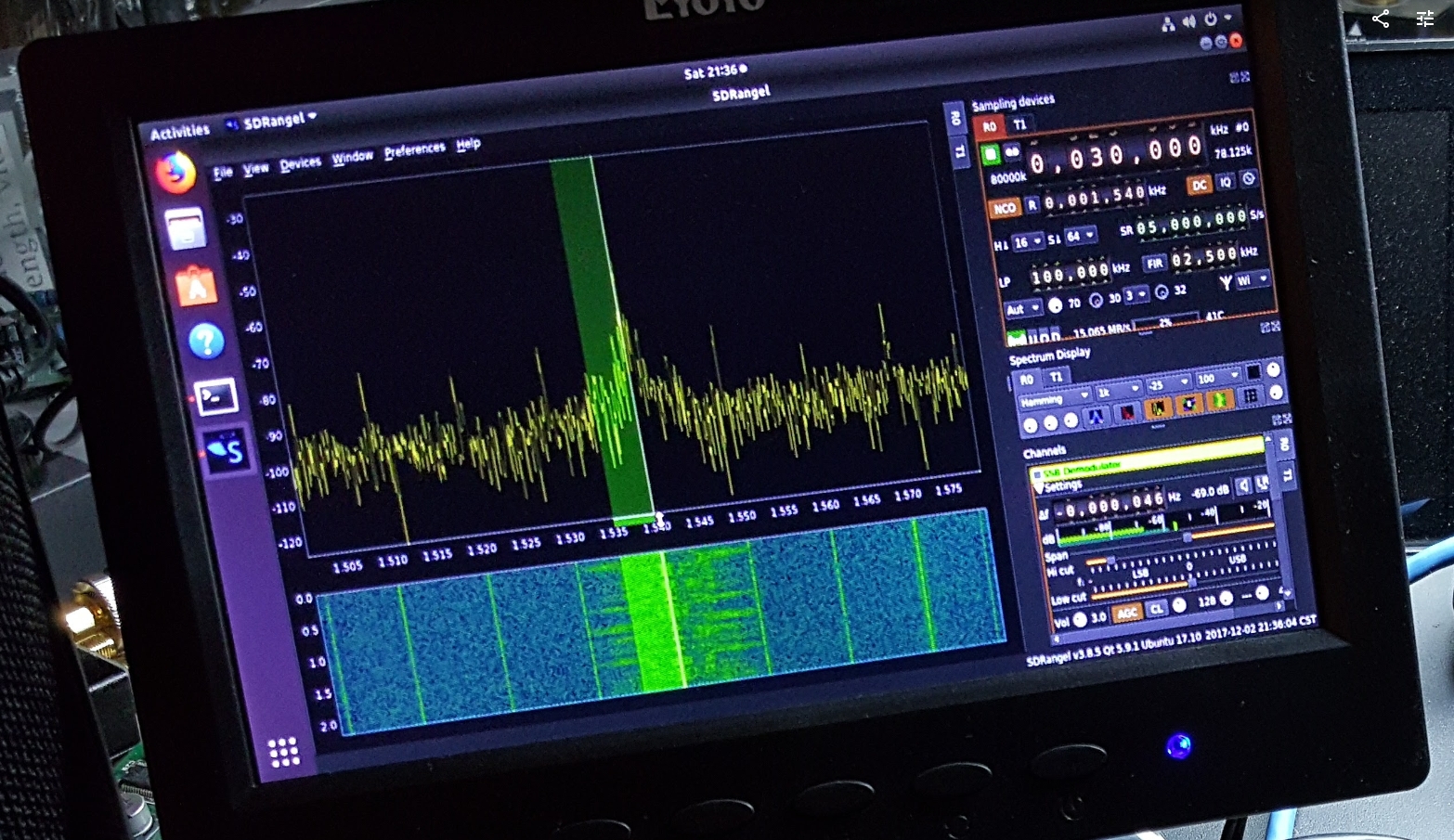The image size is (1454, 840).
Task: Open the 1k FFT size dropdown
Action: [x=1119, y=391]
